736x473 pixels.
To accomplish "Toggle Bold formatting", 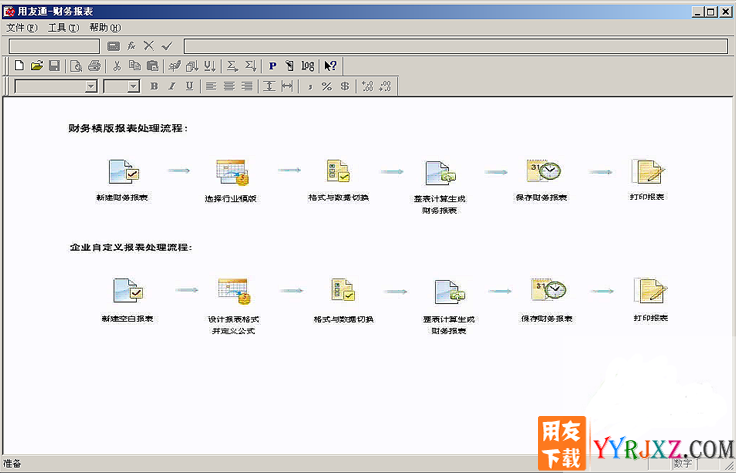I will click(x=154, y=86).
